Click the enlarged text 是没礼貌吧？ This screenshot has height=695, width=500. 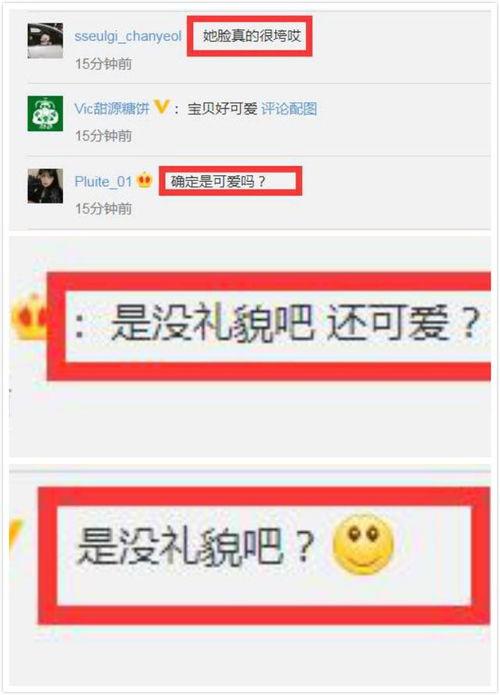(196, 547)
